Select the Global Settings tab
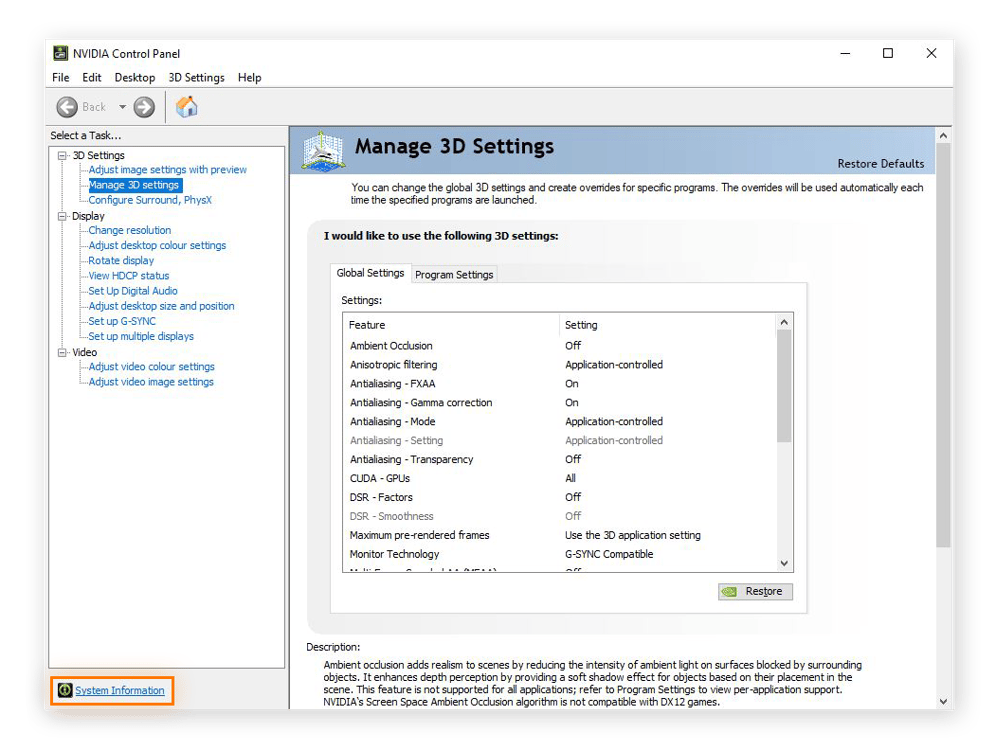The height and width of the screenshot is (751, 996). click(x=368, y=272)
